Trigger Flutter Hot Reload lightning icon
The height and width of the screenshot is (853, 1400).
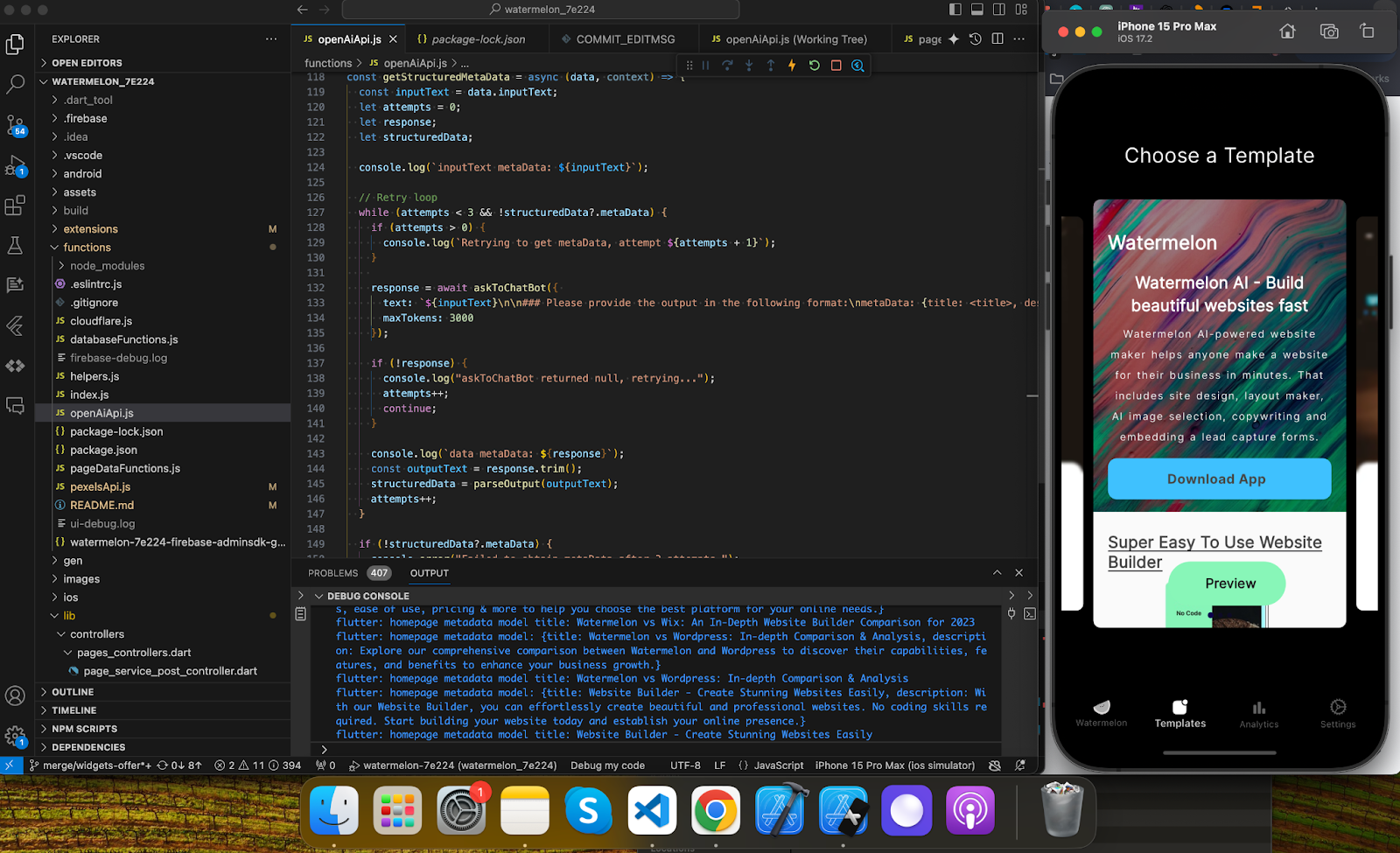click(792, 66)
